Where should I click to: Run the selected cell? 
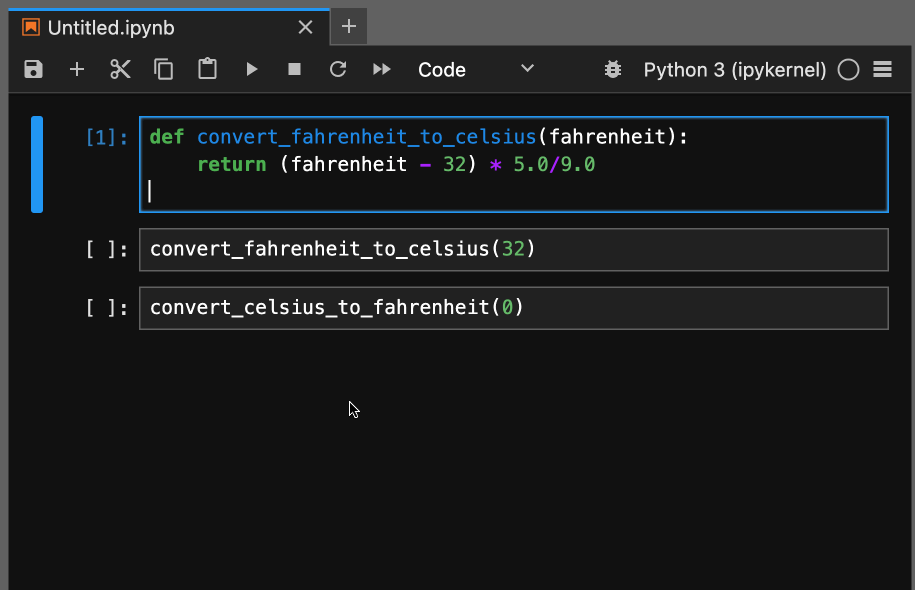point(252,69)
